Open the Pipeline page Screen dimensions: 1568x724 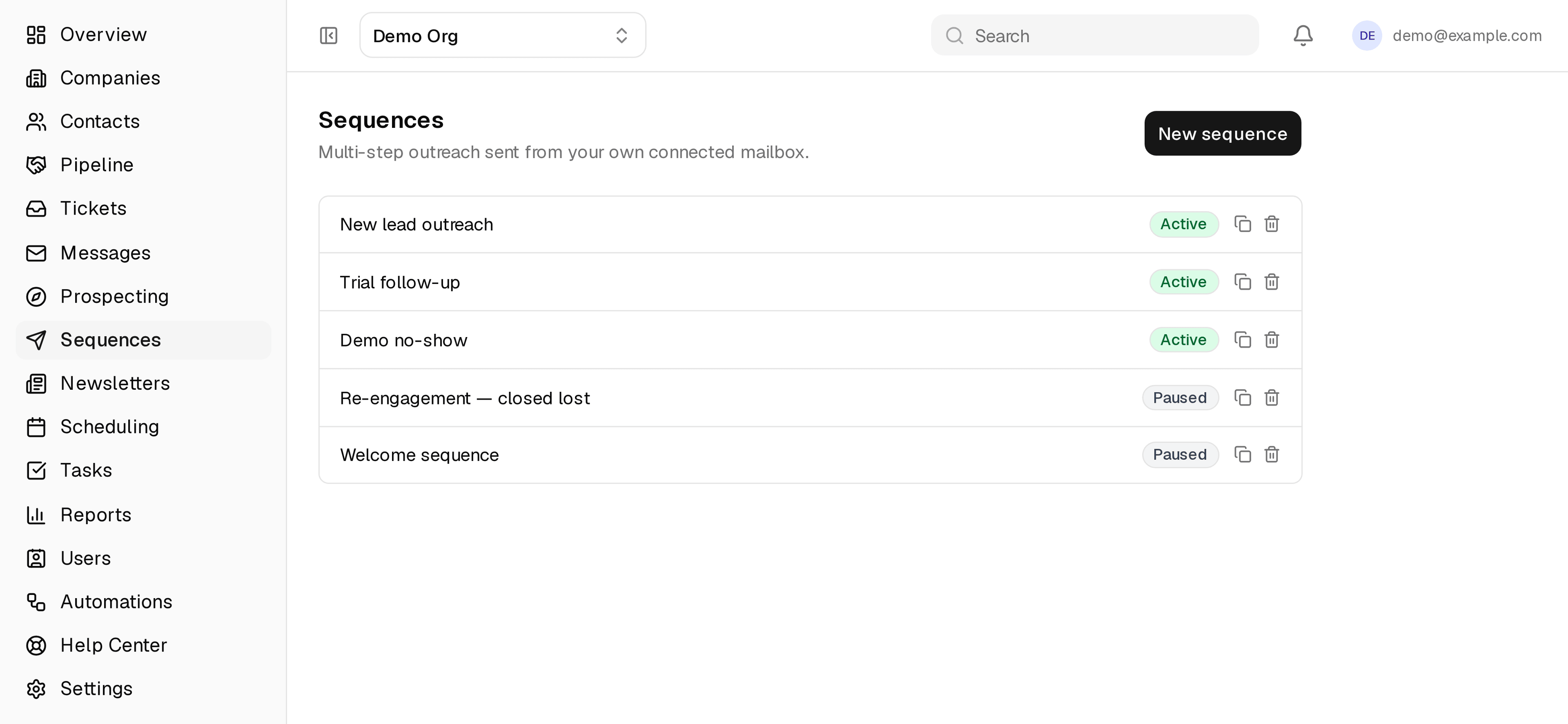click(144, 165)
